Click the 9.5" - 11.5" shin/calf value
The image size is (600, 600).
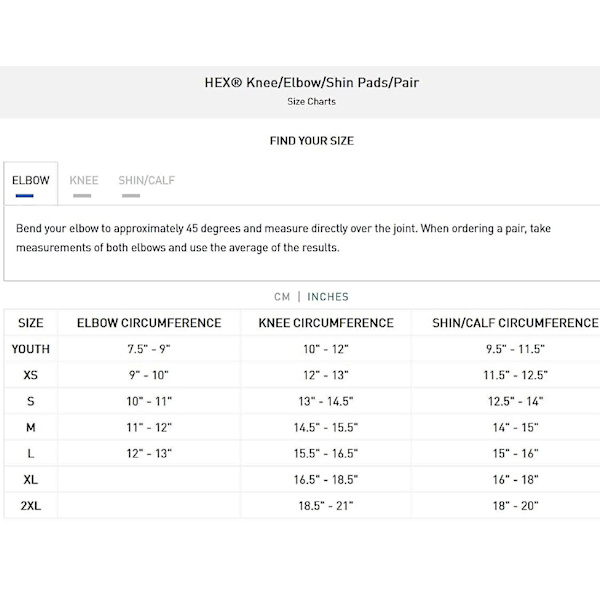(515, 349)
